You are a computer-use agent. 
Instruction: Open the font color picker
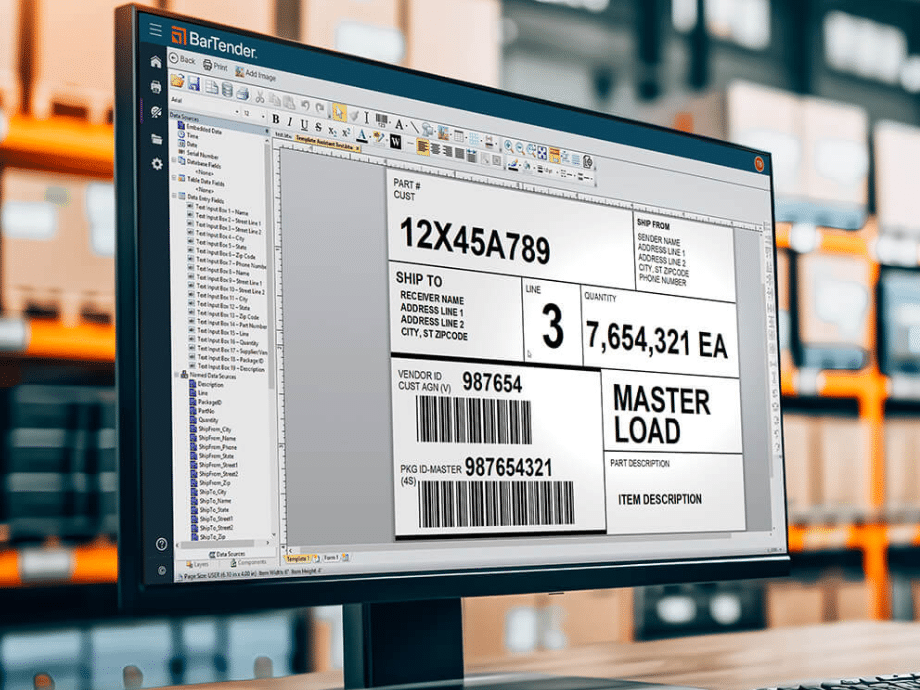[x=362, y=136]
